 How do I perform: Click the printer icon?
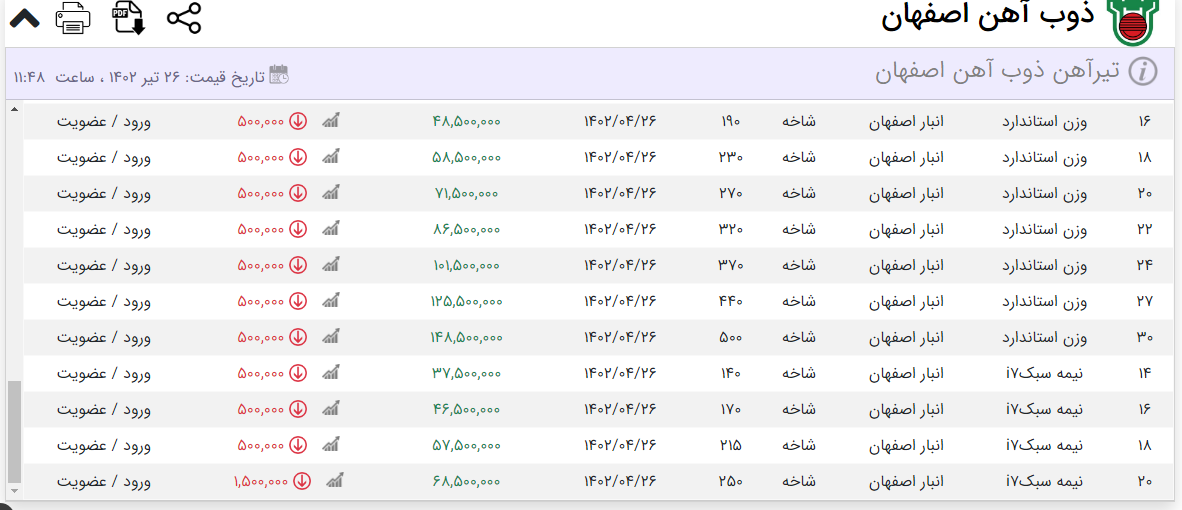click(74, 18)
